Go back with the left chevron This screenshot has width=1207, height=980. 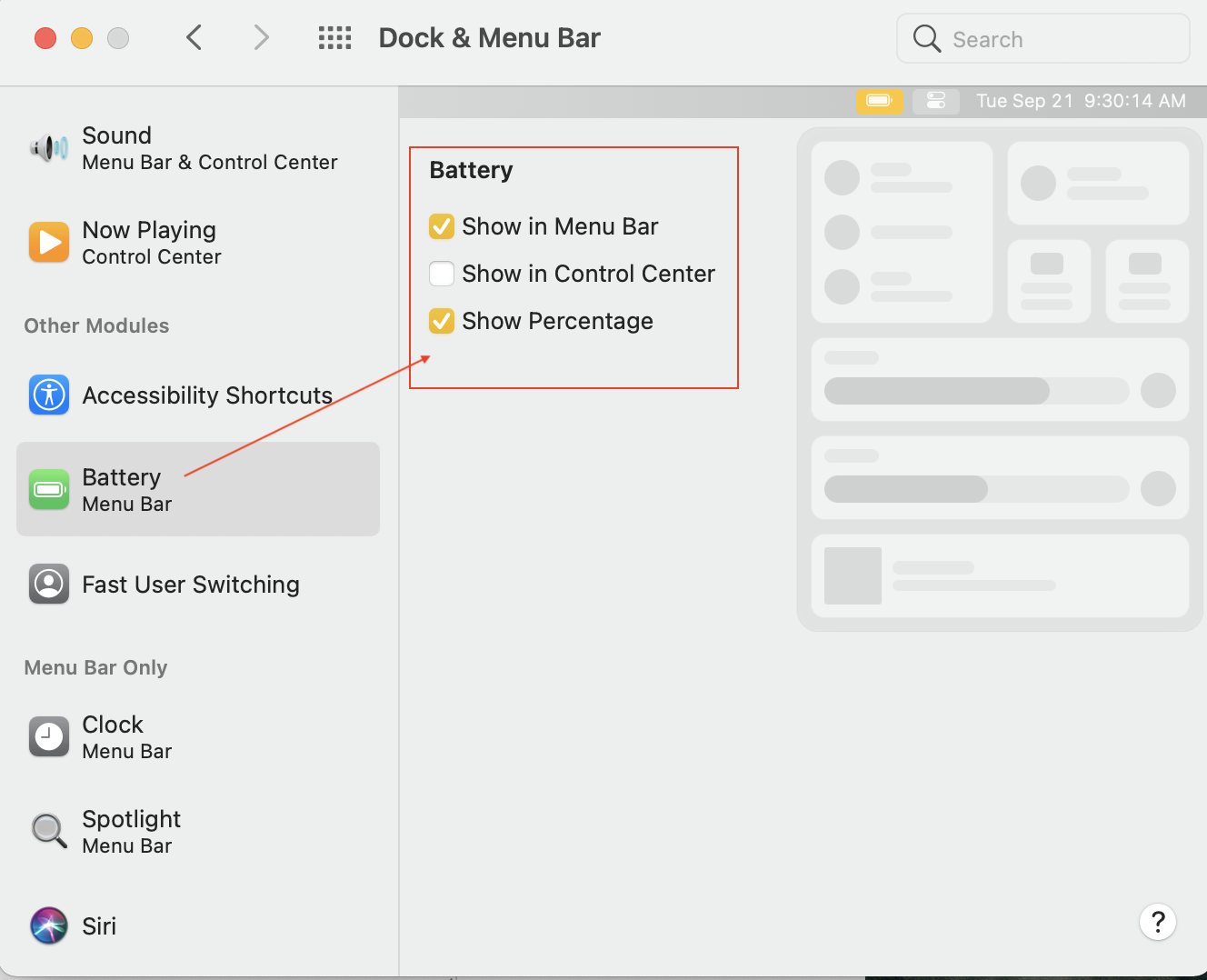click(194, 38)
